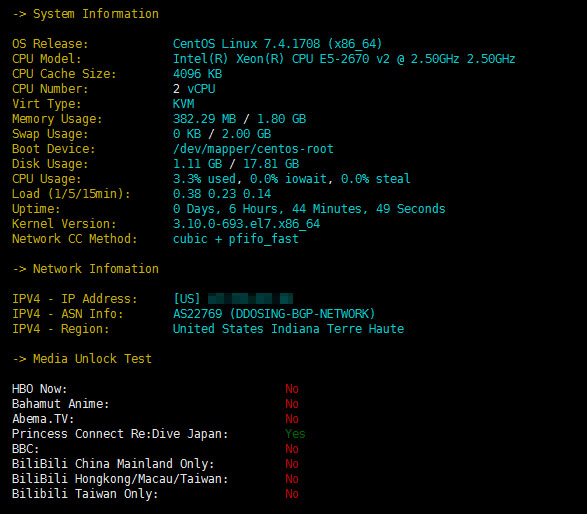Select the Intel Xeon E5-2670 v2 CPU model text
The image size is (587, 514).
[x=344, y=59]
